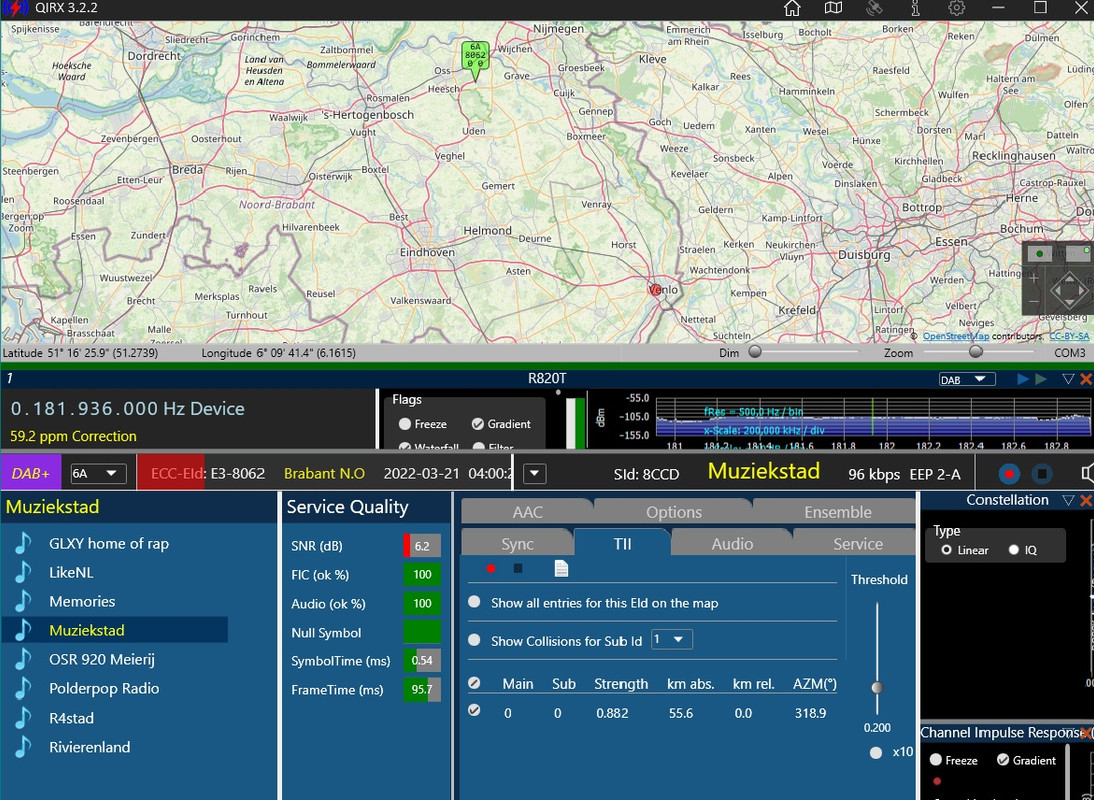Image resolution: width=1094 pixels, height=800 pixels.
Task: Switch to the AAC tab
Action: point(527,512)
